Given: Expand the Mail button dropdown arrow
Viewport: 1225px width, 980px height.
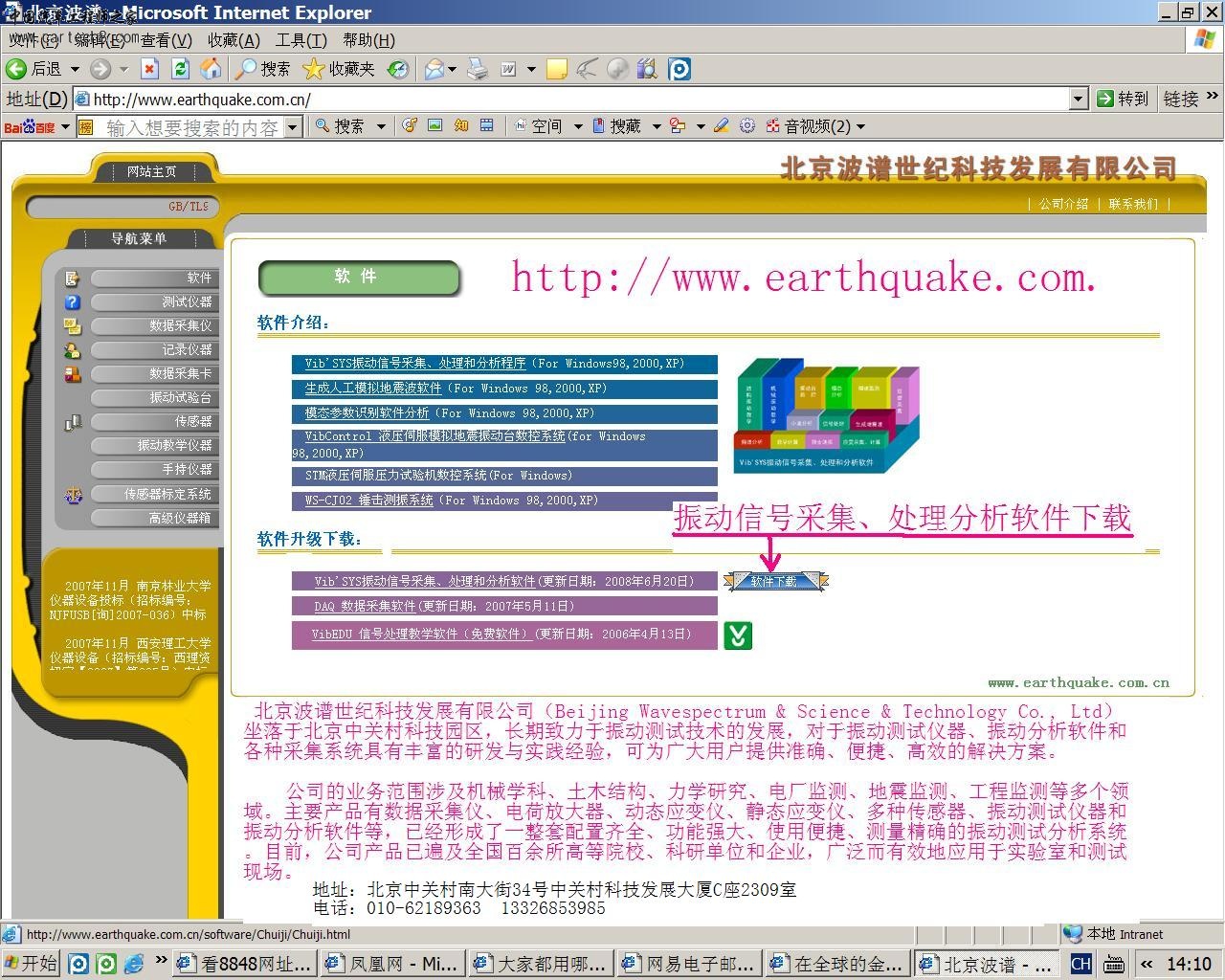Looking at the screenshot, I should coord(453,69).
